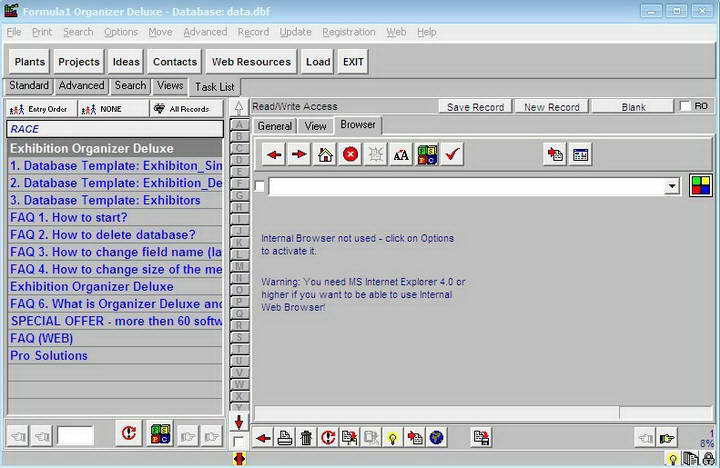This screenshot has width=720, height=468.
Task: Click the Web Resources button
Action: pos(251,62)
